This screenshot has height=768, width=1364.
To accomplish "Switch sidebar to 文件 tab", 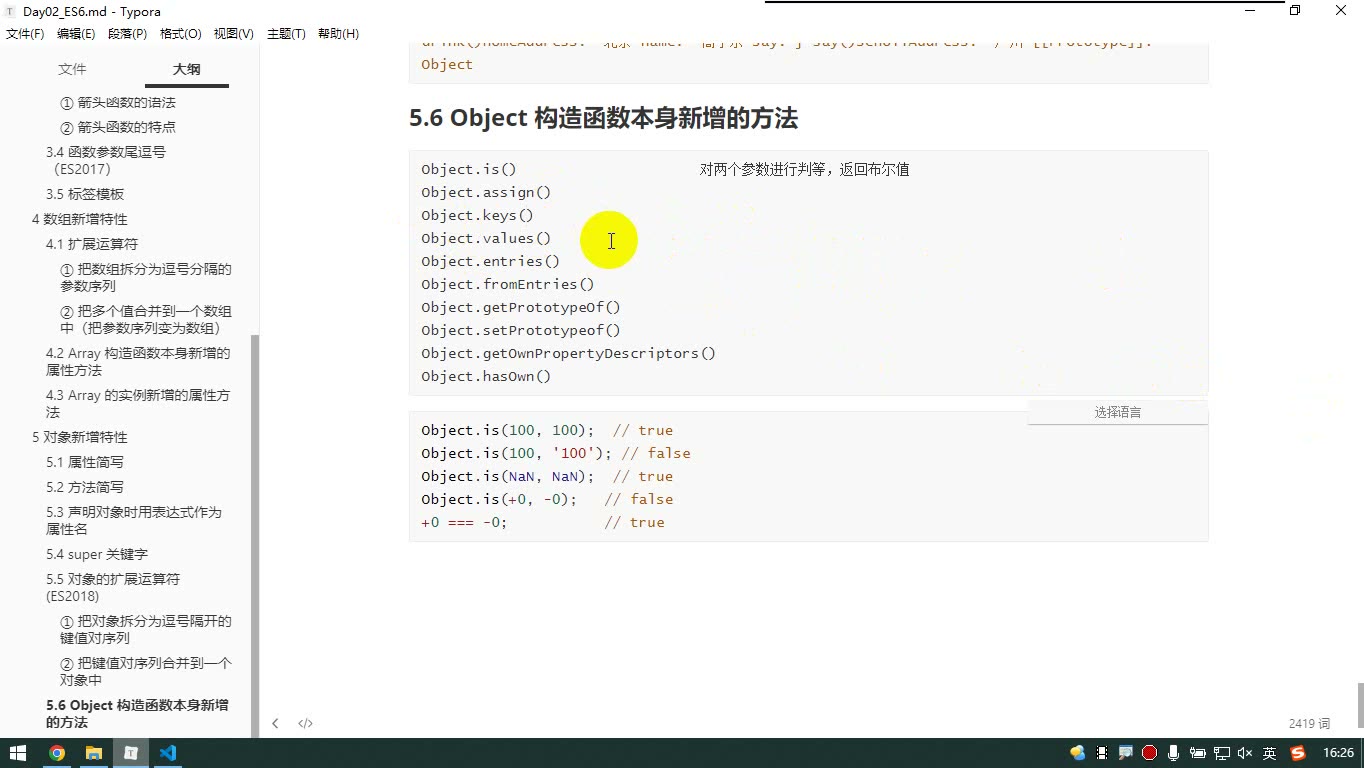I will pos(72,69).
